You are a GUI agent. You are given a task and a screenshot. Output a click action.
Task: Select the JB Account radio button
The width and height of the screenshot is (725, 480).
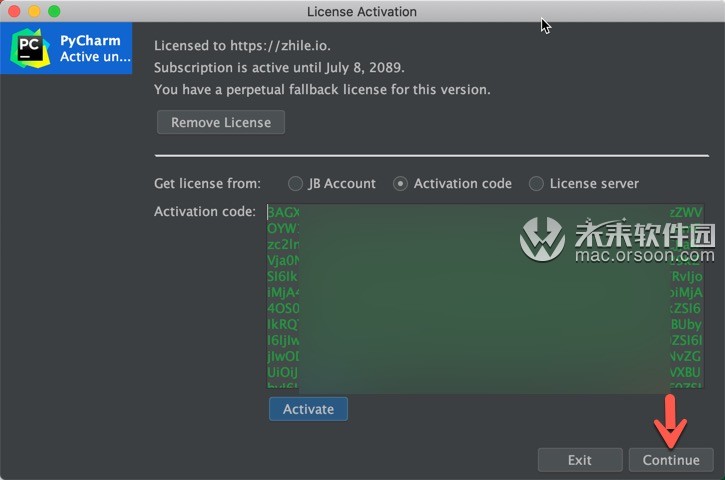[295, 184]
